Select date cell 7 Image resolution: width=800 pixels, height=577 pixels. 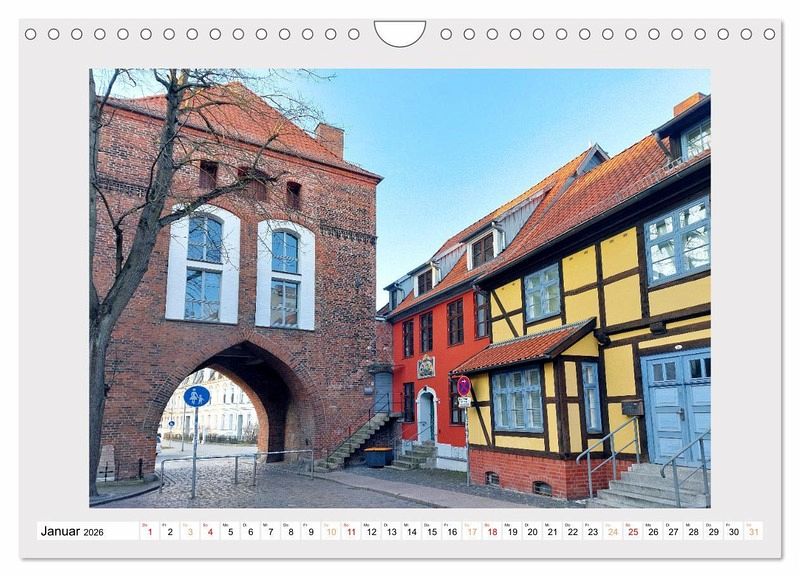[270, 531]
